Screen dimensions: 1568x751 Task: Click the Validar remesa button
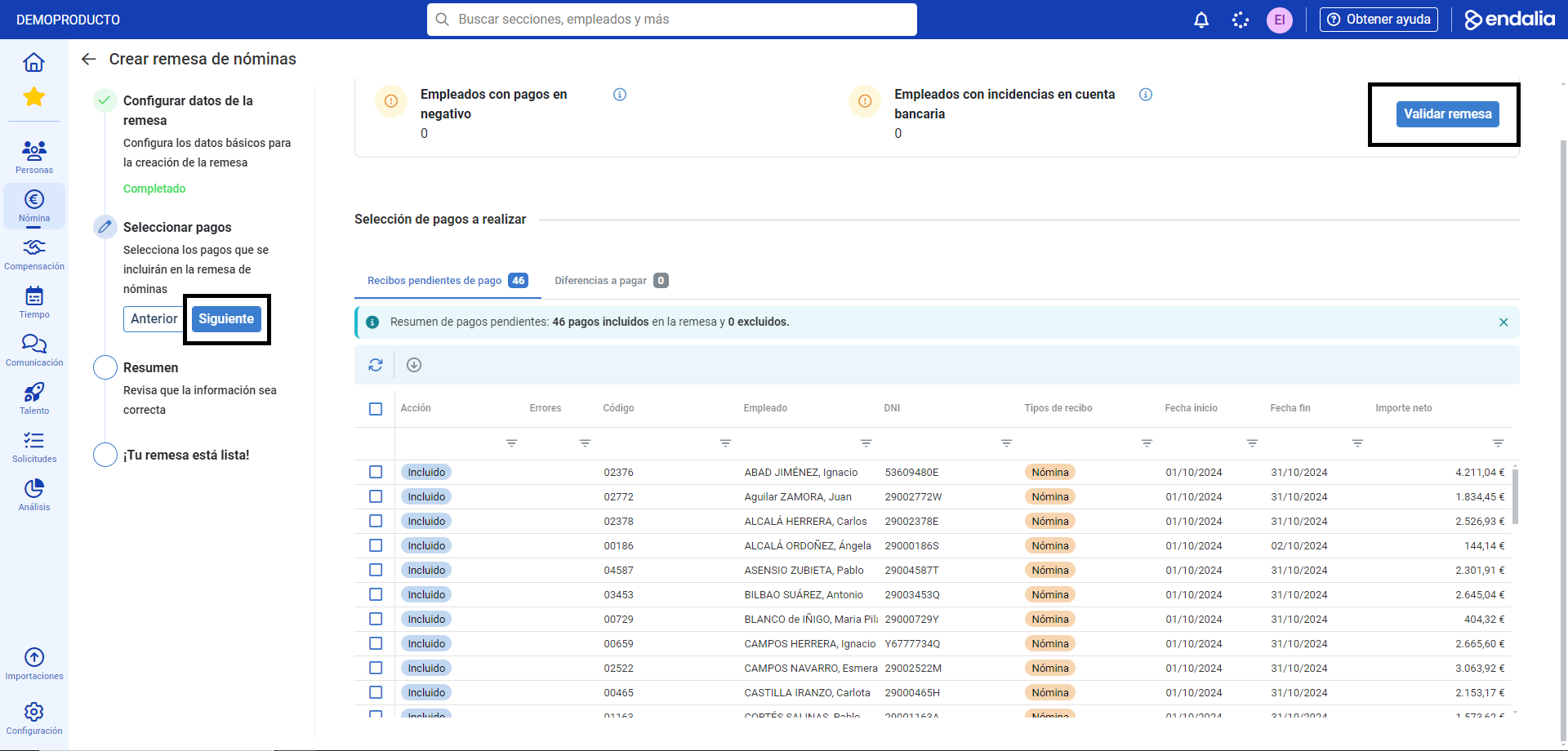(x=1448, y=114)
